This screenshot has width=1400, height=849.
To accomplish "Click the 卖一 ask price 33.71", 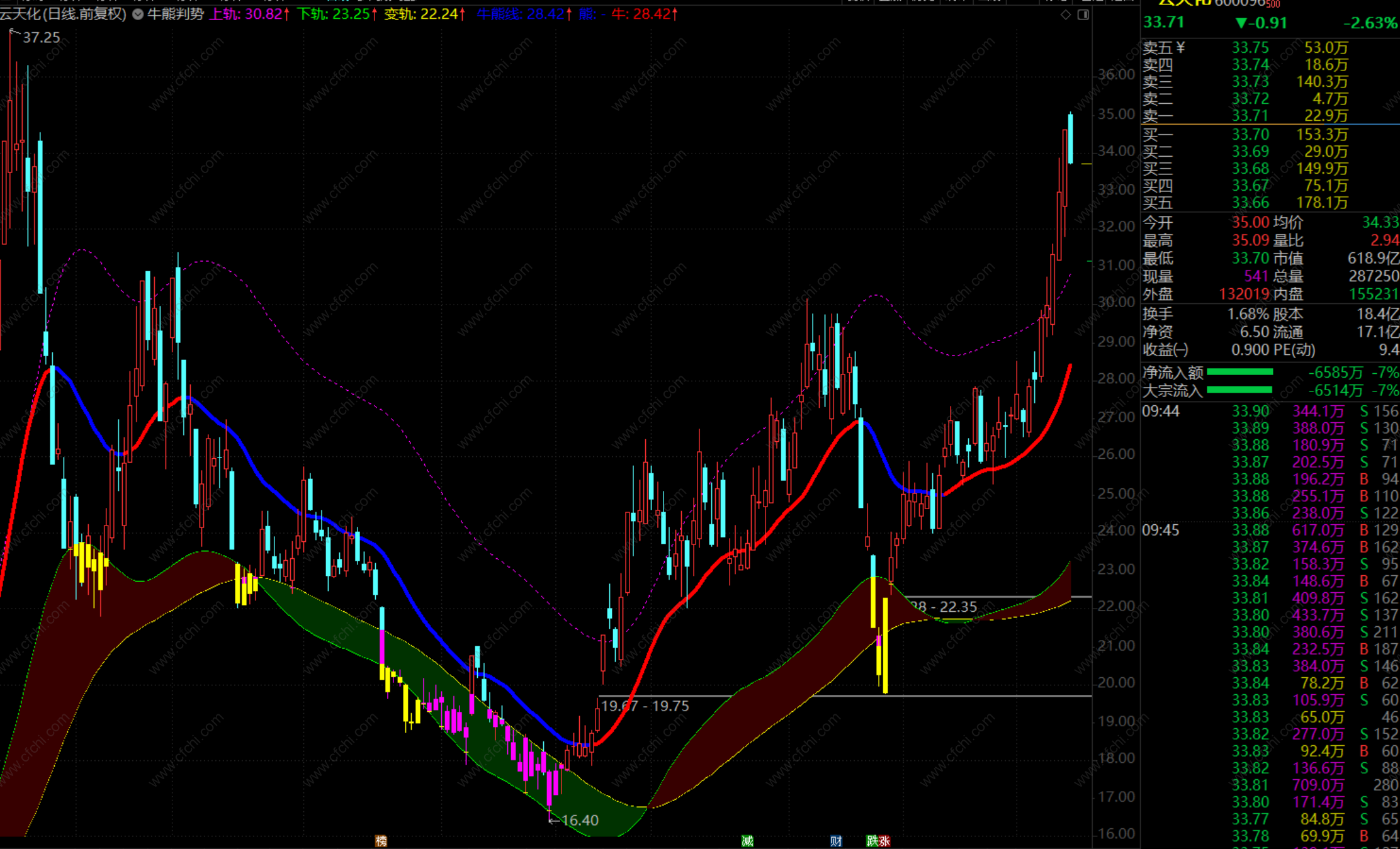I will coord(1250,116).
